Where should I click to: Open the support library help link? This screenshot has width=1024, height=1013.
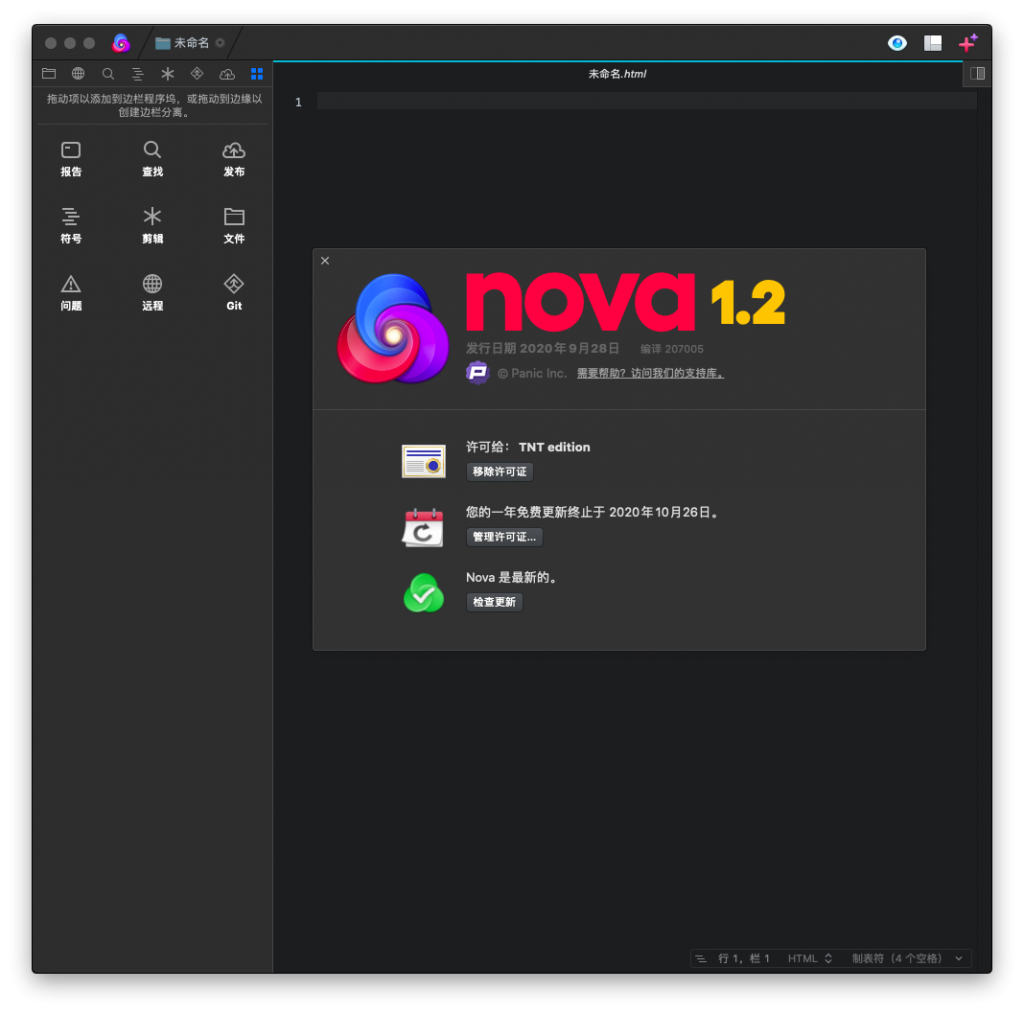pos(650,373)
